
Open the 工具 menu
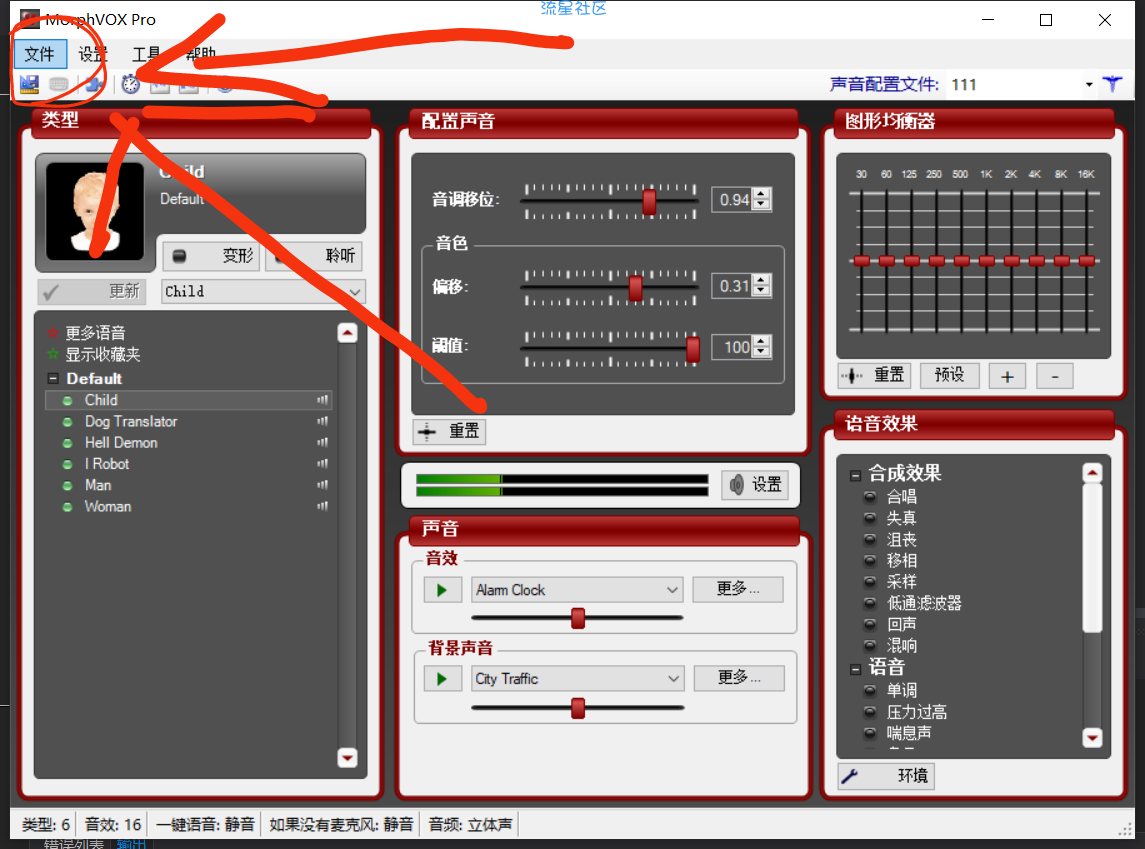coord(146,54)
